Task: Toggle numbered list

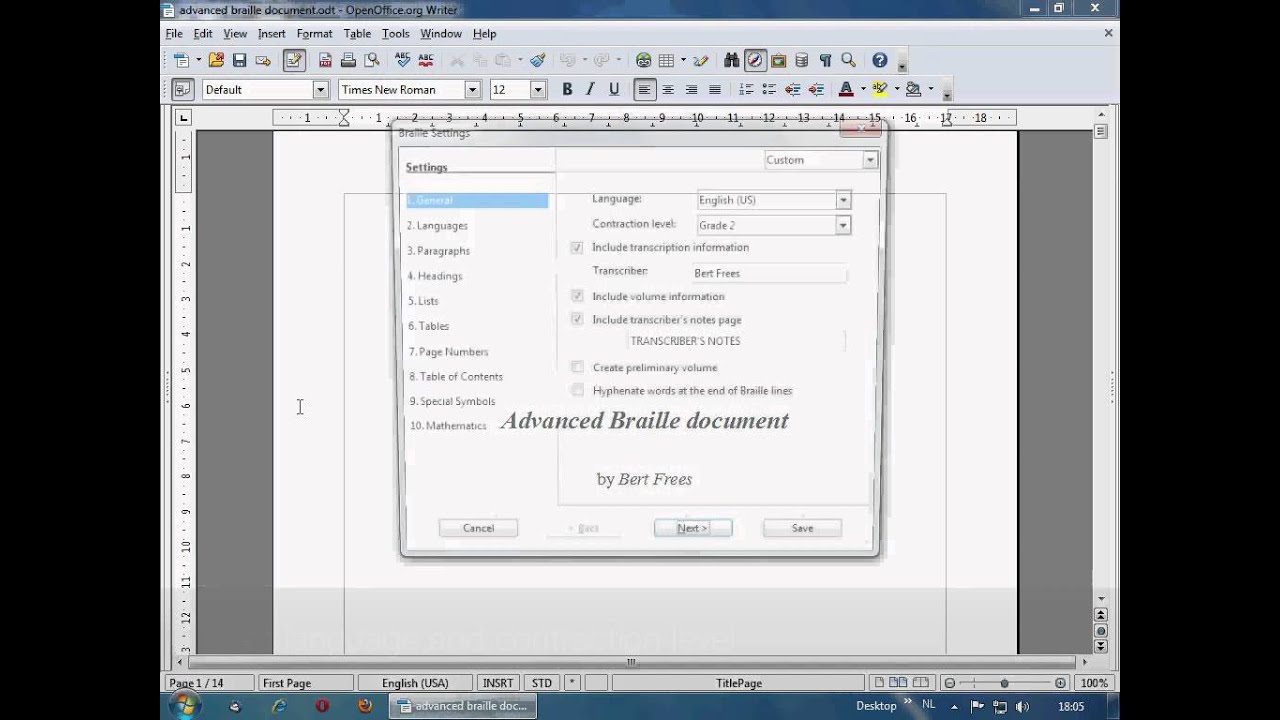Action: click(745, 89)
